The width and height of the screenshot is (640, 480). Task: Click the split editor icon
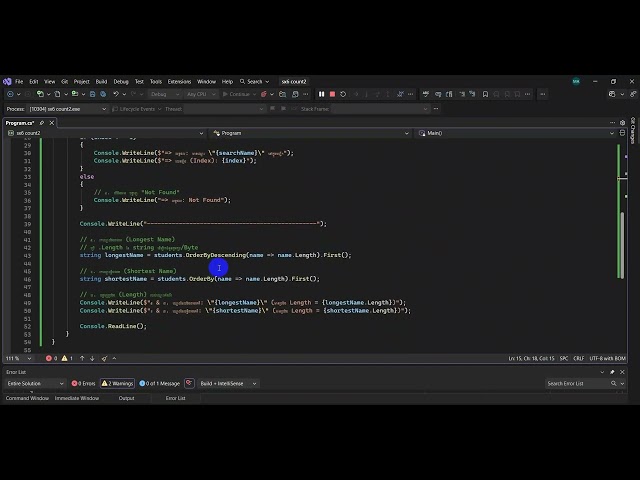tap(622, 133)
